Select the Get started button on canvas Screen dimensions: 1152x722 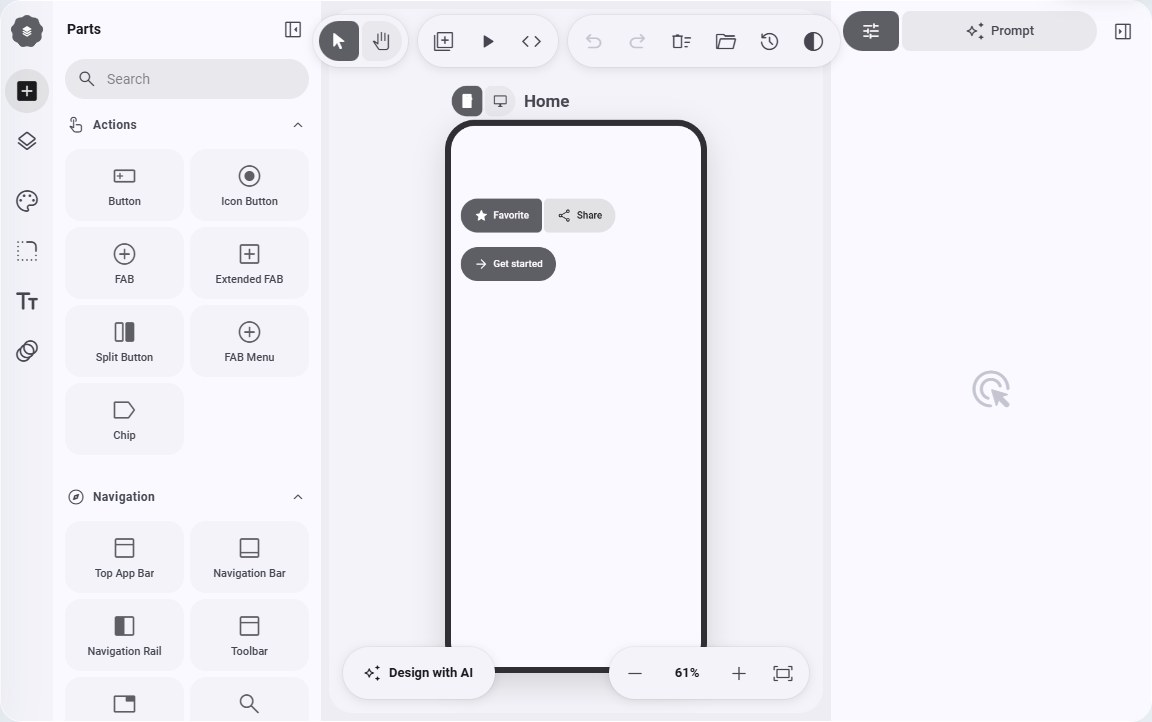(x=508, y=264)
